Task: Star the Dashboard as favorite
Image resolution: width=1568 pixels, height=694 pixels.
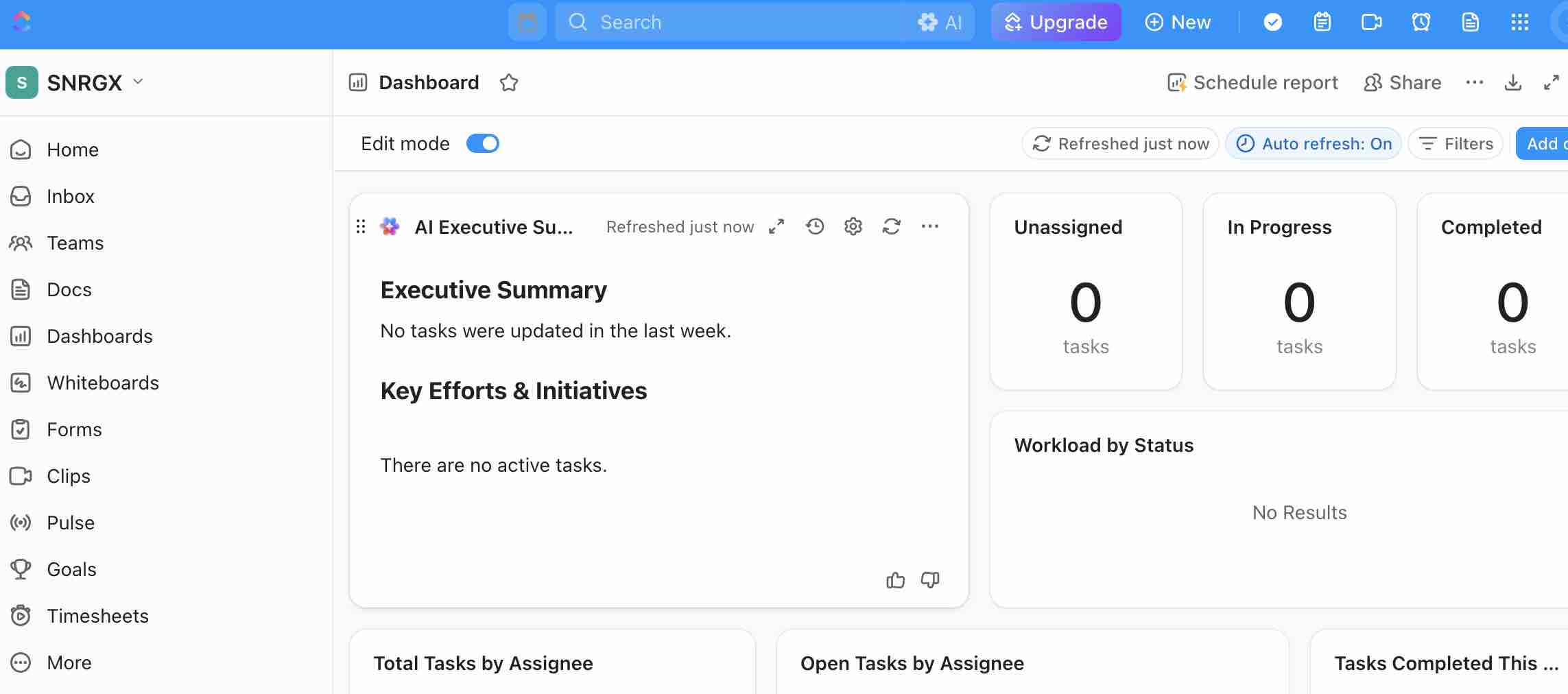Action: (x=509, y=83)
